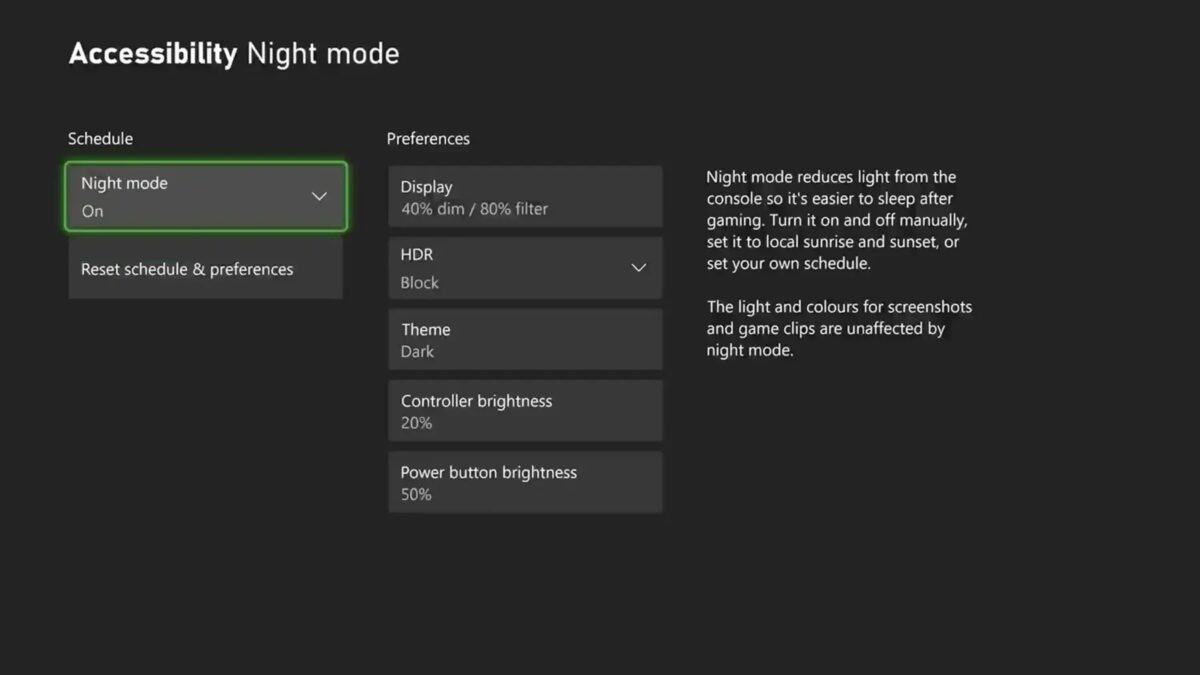This screenshot has width=1200, height=675.
Task: Click the "40% dim / 80% filter" value
Action: (x=474, y=209)
